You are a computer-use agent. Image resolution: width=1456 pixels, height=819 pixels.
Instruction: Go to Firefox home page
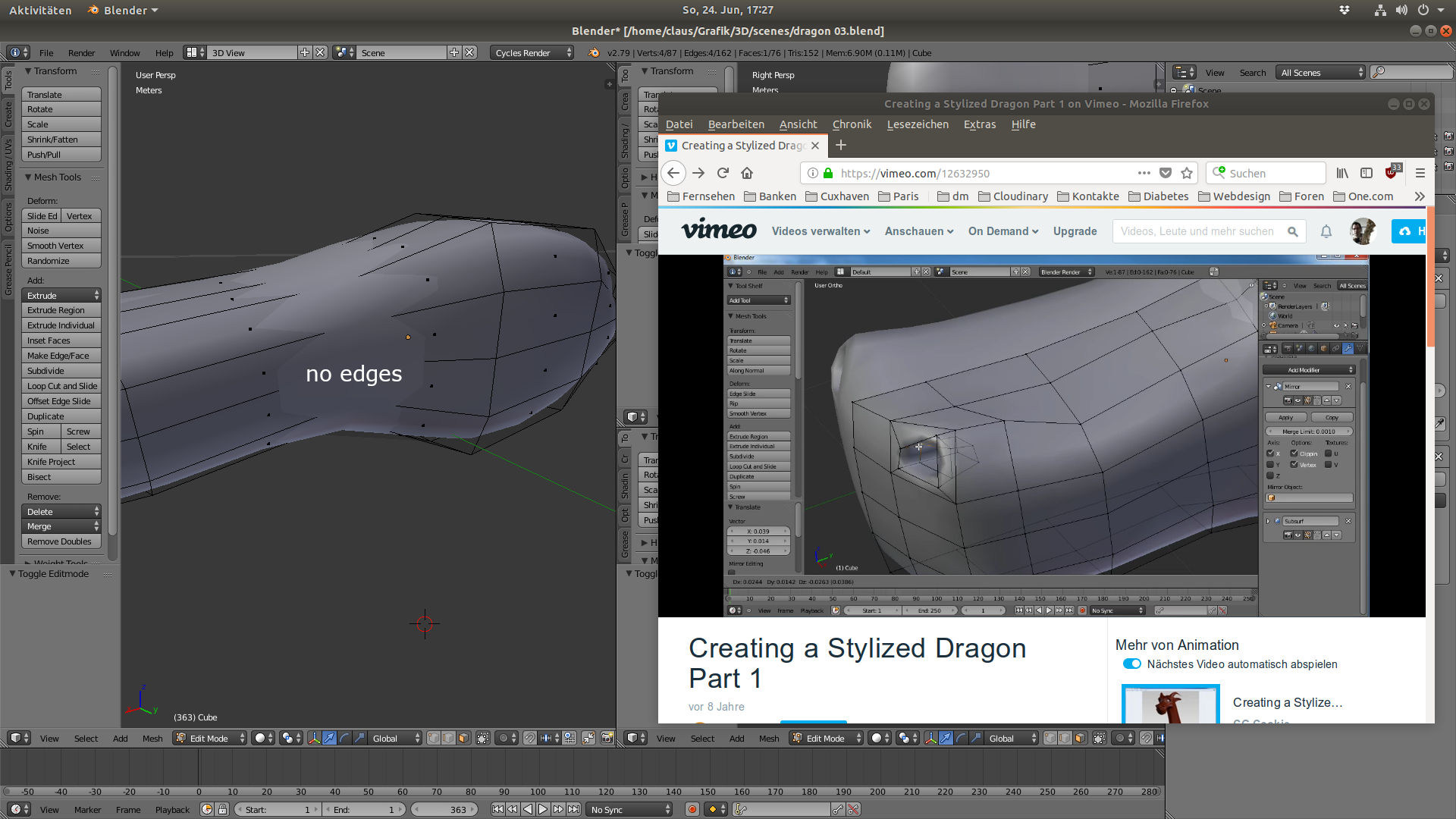pyautogui.click(x=747, y=173)
